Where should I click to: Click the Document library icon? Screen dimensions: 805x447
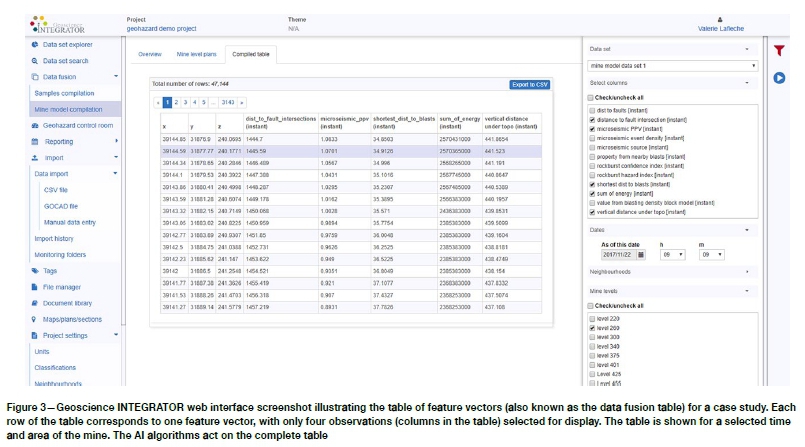[x=35, y=303]
